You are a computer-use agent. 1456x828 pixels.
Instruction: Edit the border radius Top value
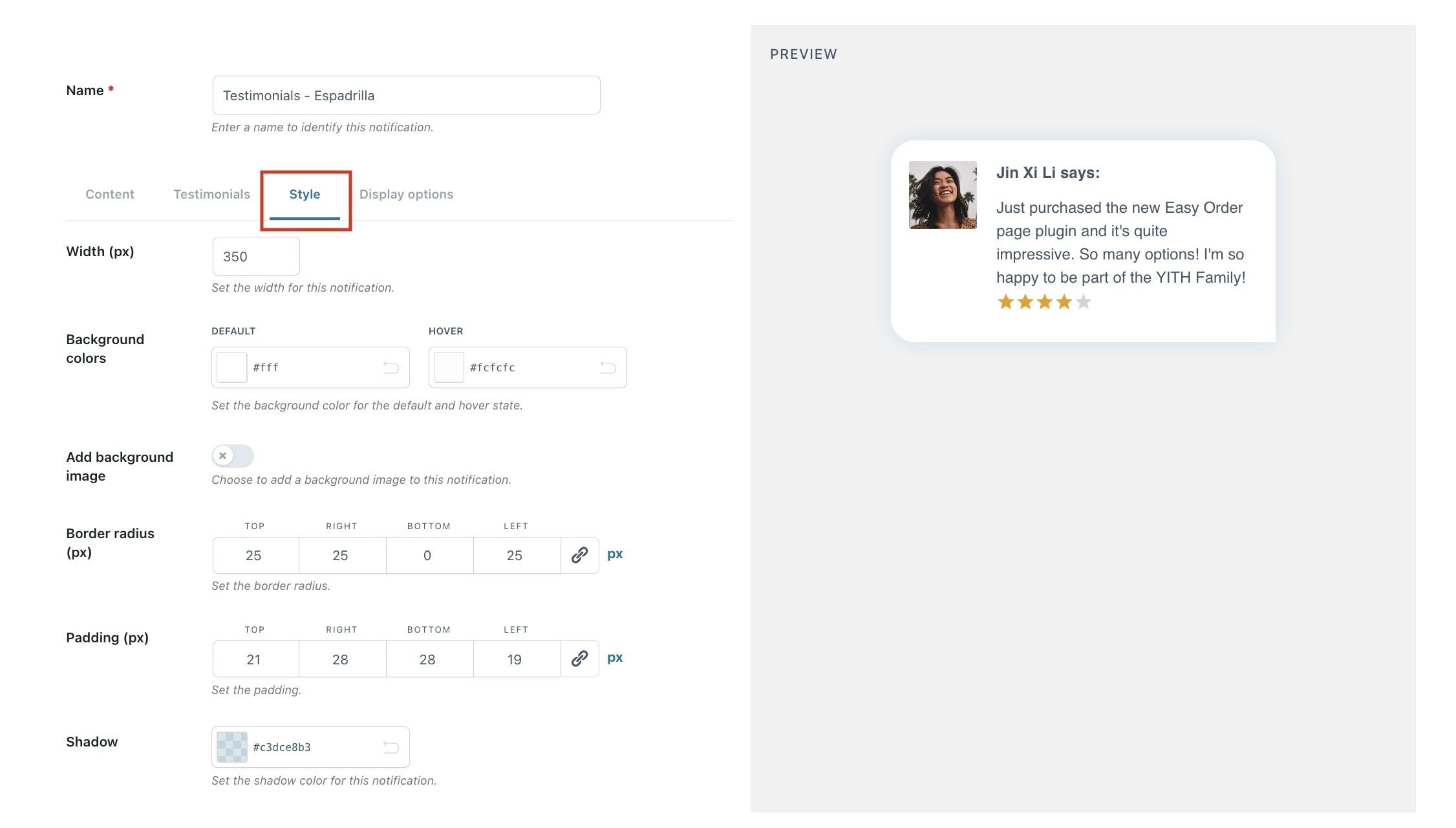click(255, 555)
